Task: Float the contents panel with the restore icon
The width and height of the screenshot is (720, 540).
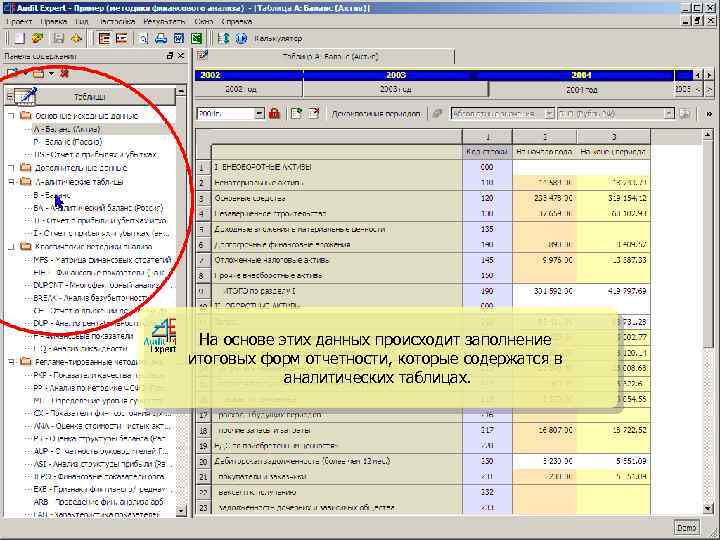Action: tap(169, 56)
